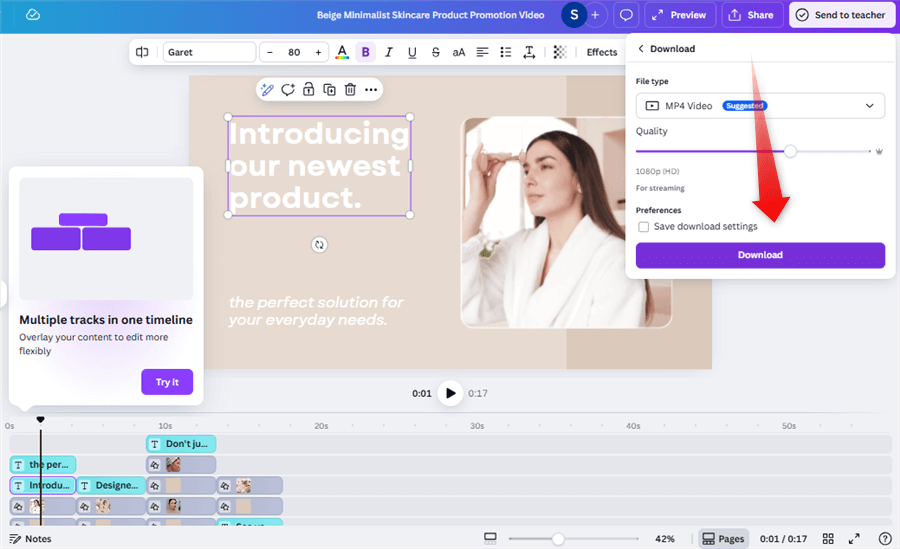
Task: Play the video preview
Action: 451,393
